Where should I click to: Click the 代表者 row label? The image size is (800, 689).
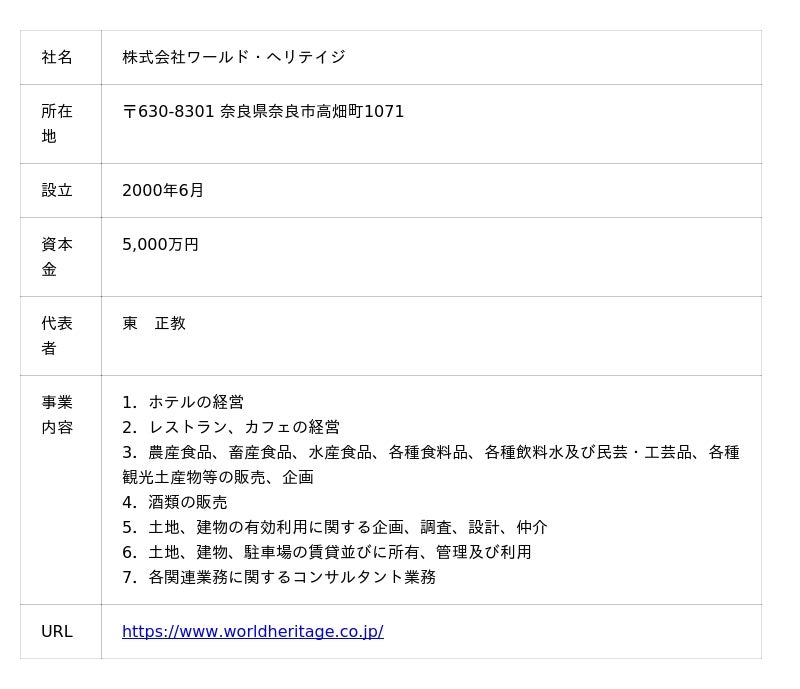56,336
